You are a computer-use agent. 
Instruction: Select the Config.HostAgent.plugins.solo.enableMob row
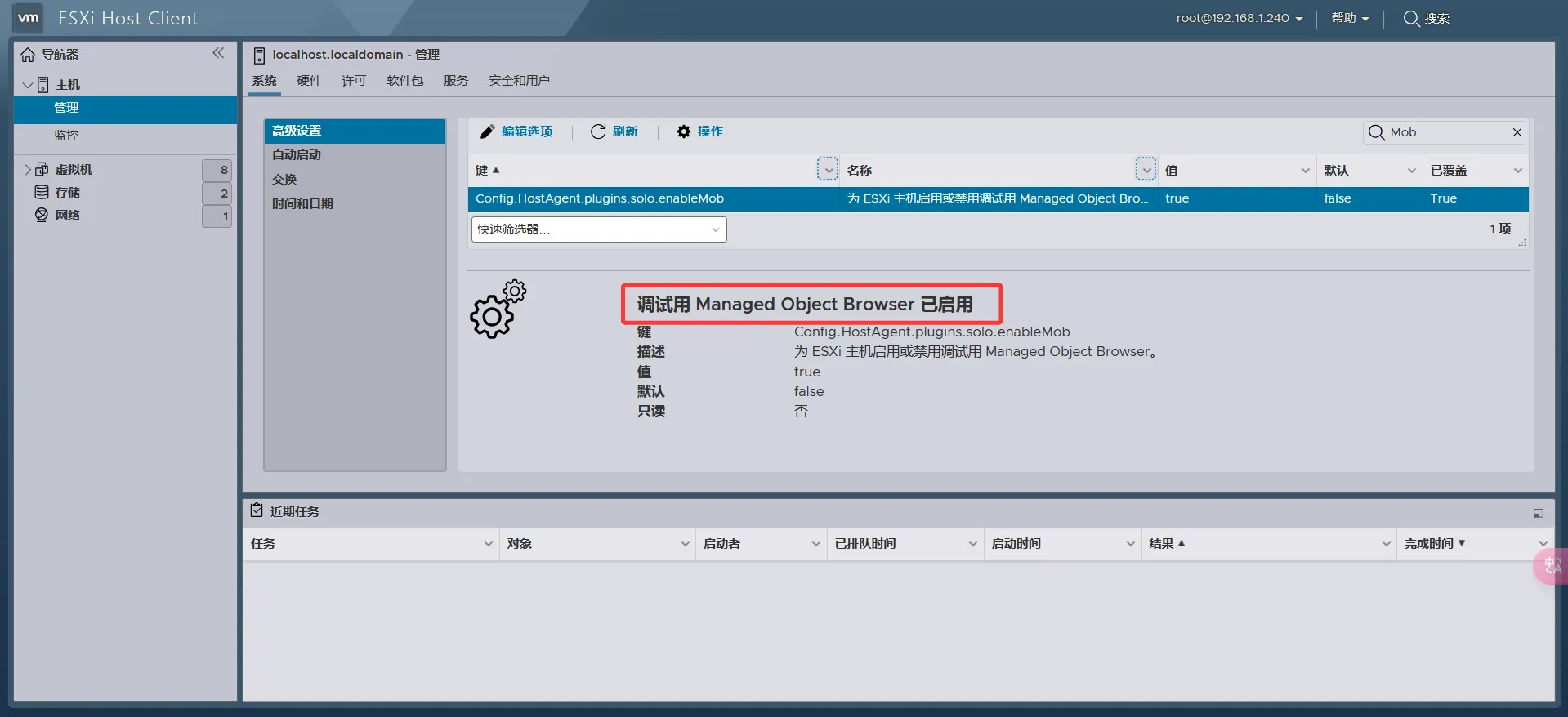click(x=998, y=199)
